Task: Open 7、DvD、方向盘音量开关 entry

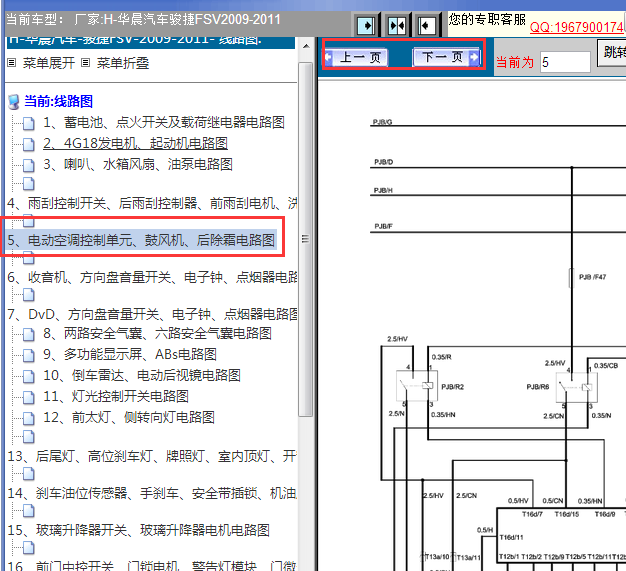Action: pos(152,314)
